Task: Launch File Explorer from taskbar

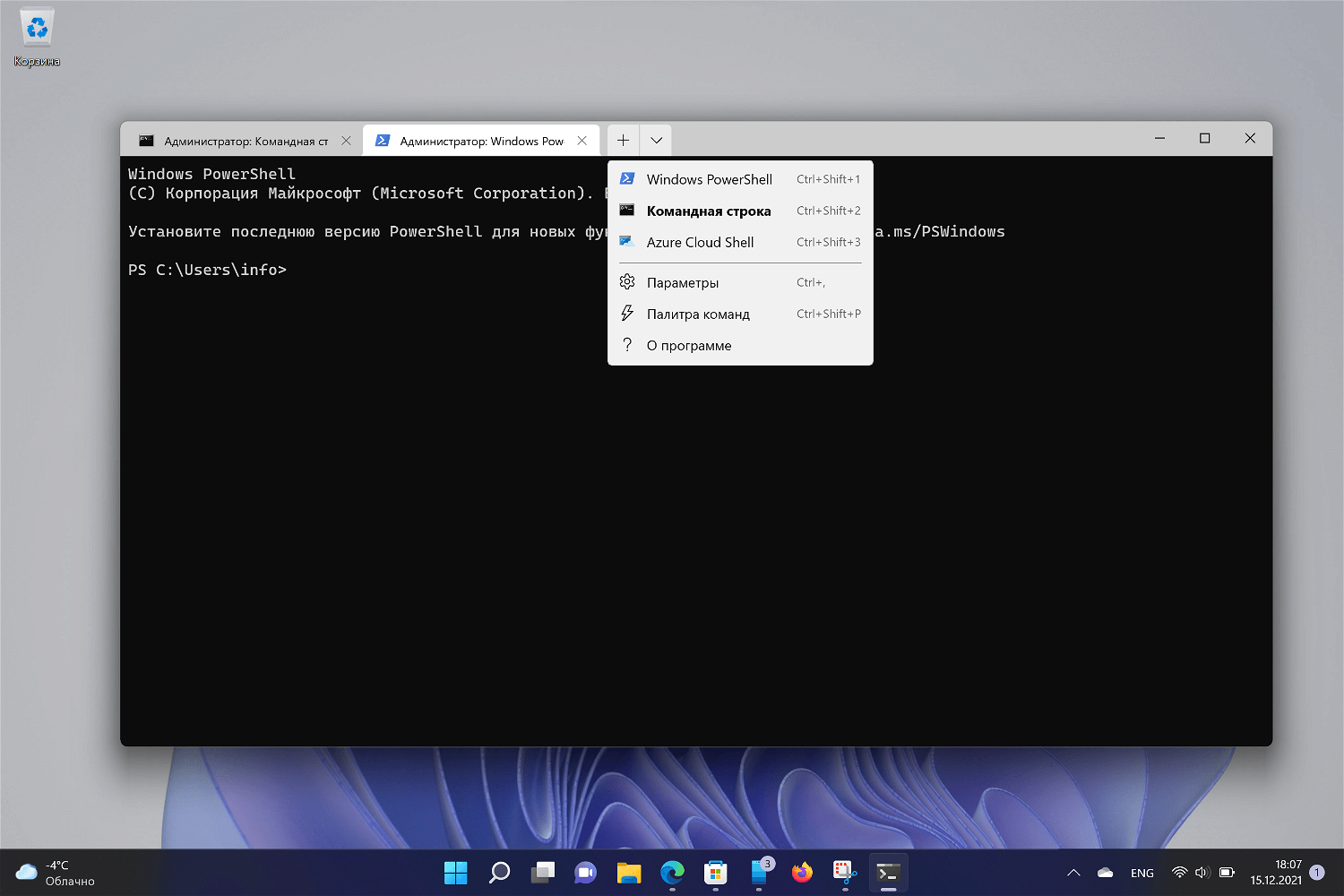Action: tap(629, 873)
